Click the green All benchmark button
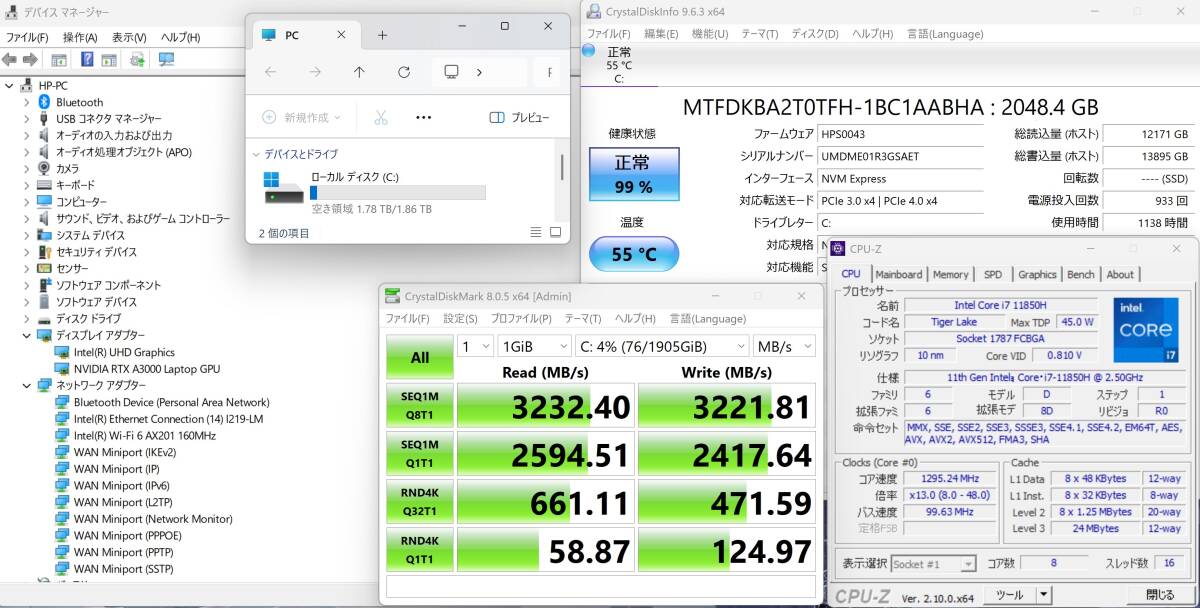 click(x=420, y=357)
